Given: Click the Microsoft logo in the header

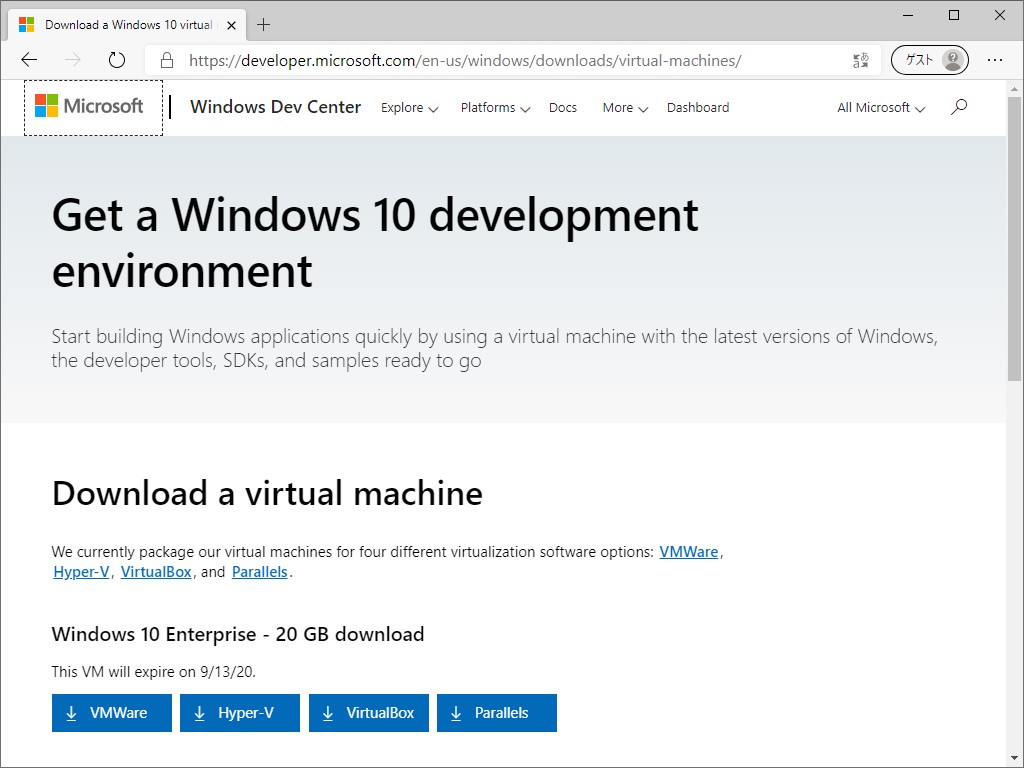Looking at the screenshot, I should 92,106.
